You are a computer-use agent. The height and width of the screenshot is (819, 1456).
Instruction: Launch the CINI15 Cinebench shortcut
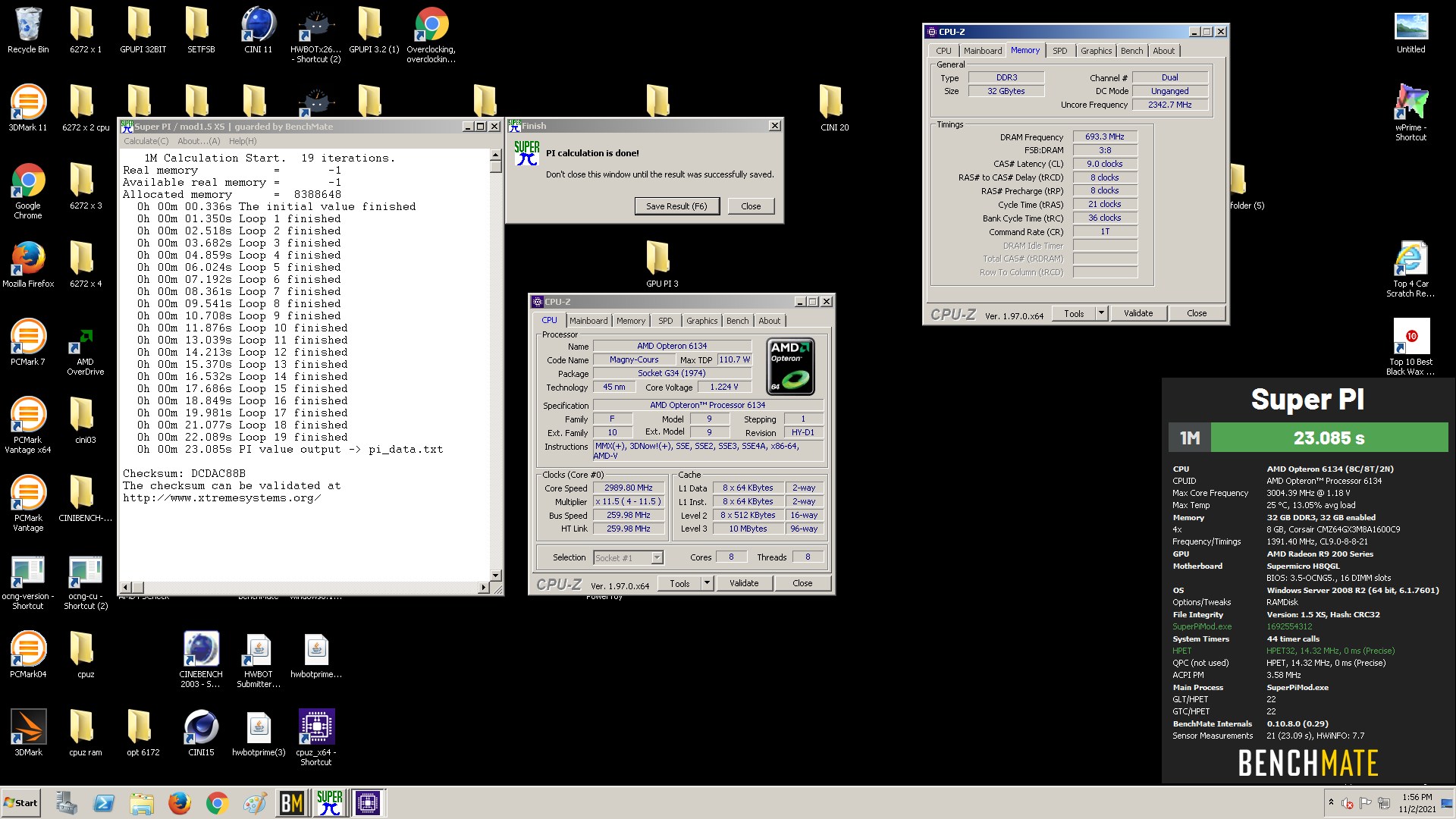(x=201, y=733)
